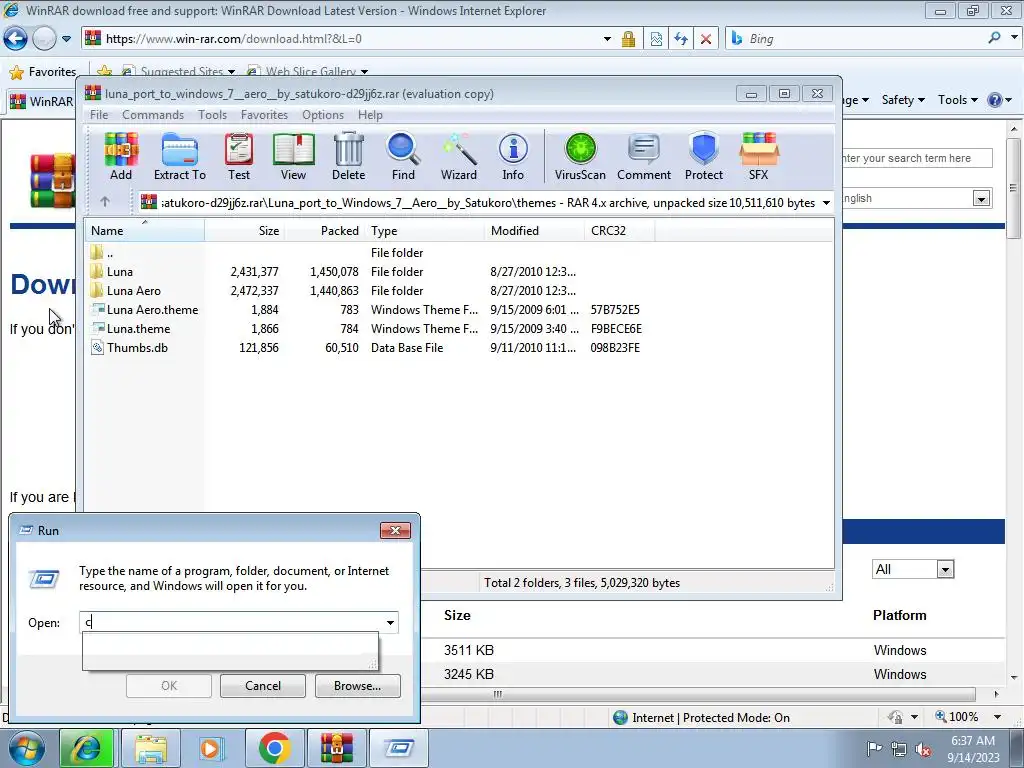Click Browse... in the Run dialog
The width and height of the screenshot is (1024, 768).
[357, 686]
